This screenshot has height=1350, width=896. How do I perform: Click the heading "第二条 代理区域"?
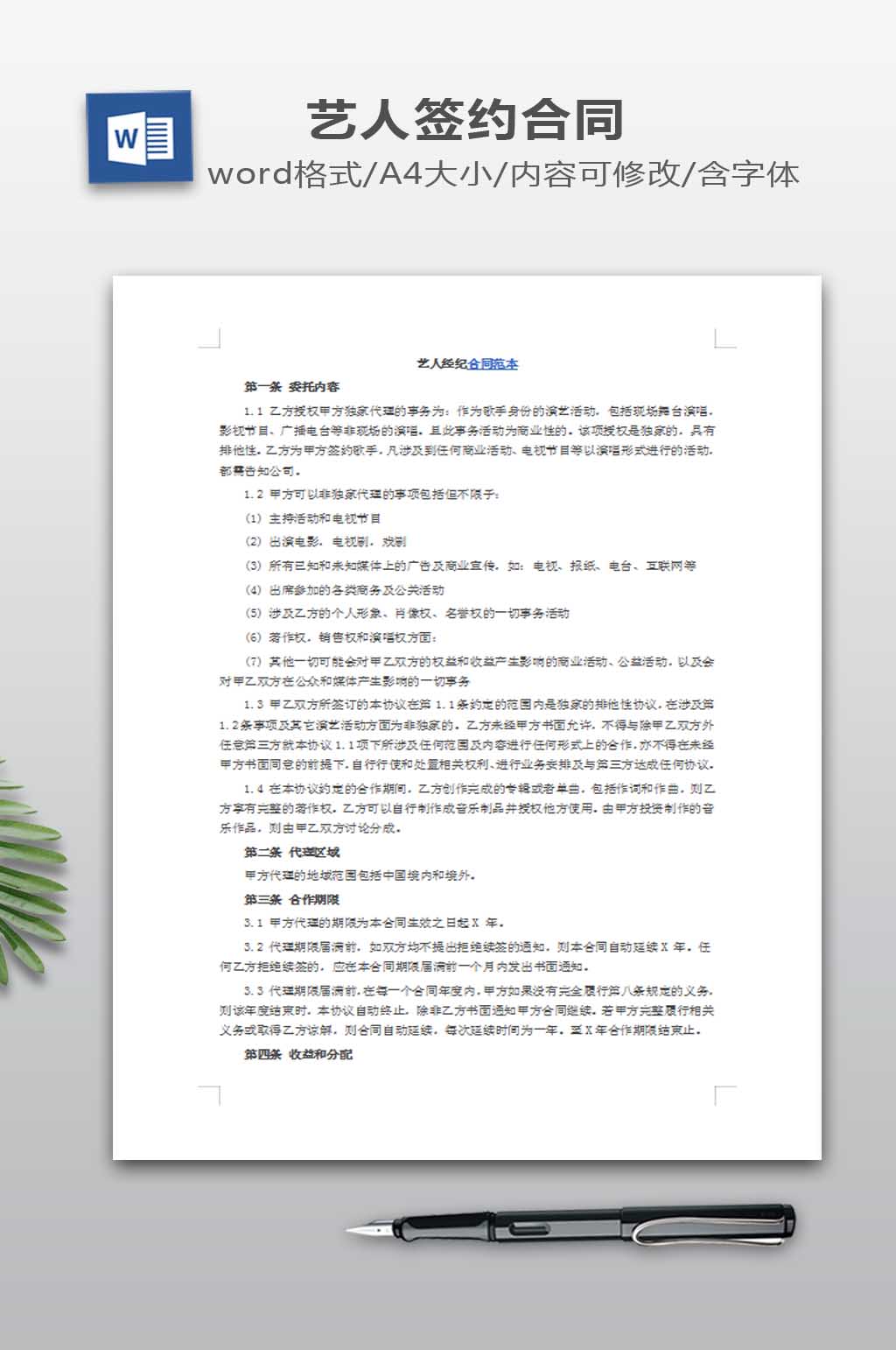point(291,852)
